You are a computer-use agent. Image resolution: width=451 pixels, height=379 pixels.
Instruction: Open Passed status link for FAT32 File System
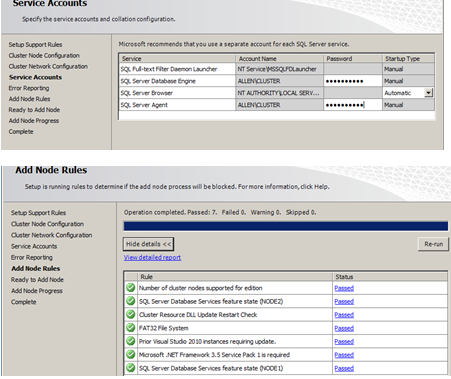344,328
